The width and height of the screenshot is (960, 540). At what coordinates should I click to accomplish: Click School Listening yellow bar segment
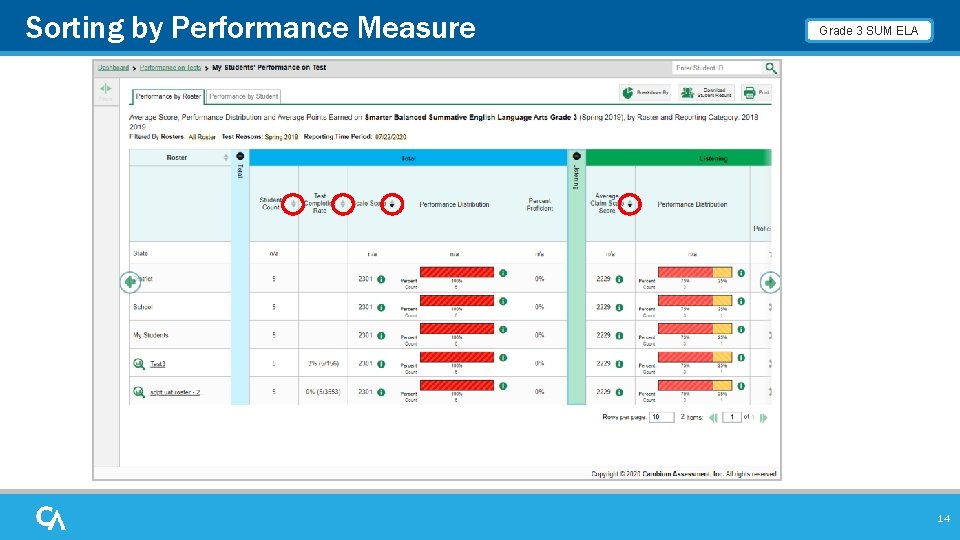722,301
